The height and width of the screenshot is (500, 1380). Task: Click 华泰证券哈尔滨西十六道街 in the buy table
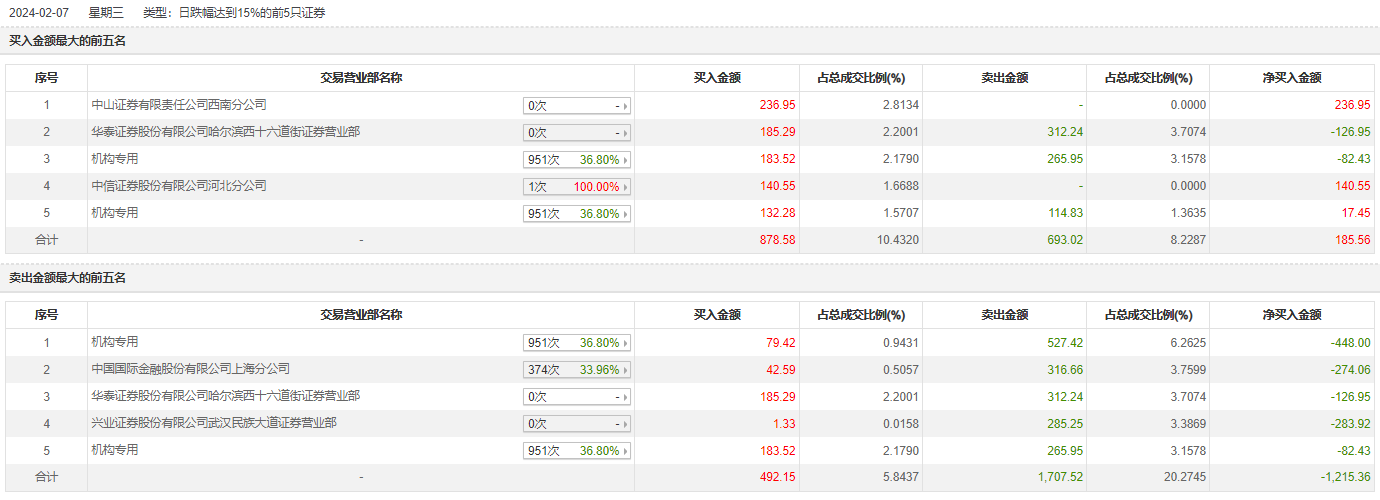click(225, 131)
